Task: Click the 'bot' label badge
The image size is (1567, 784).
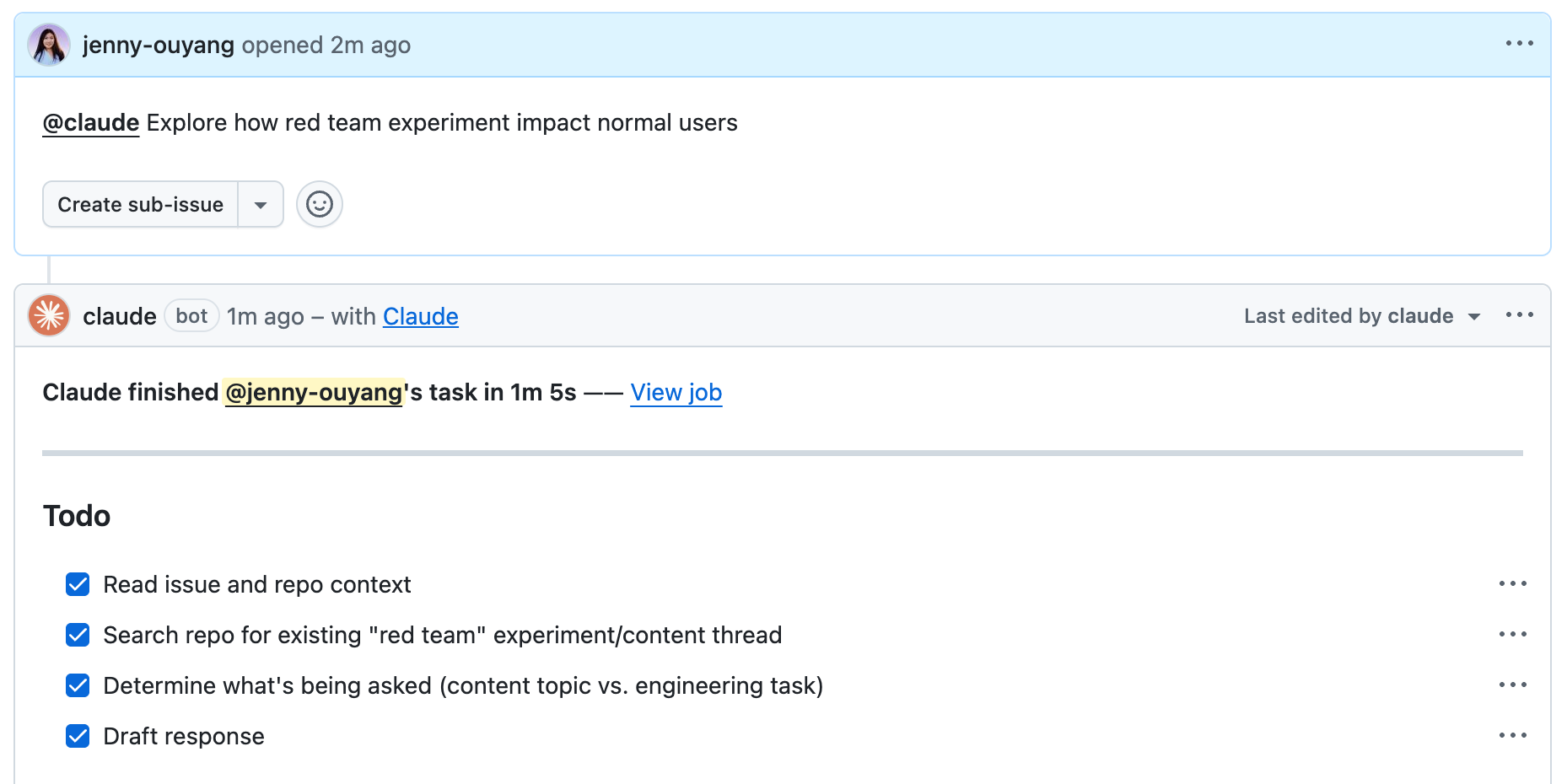Action: [x=191, y=316]
